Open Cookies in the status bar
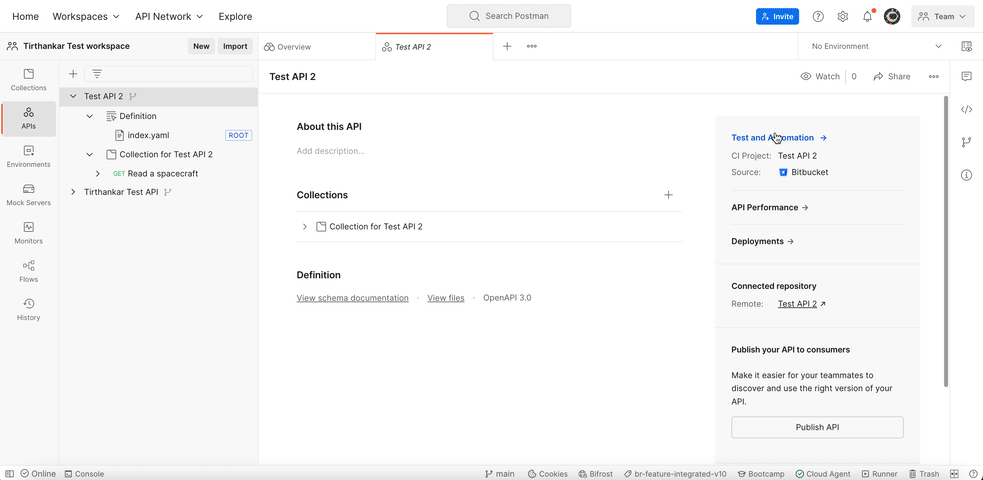This screenshot has width=983, height=480. point(548,474)
